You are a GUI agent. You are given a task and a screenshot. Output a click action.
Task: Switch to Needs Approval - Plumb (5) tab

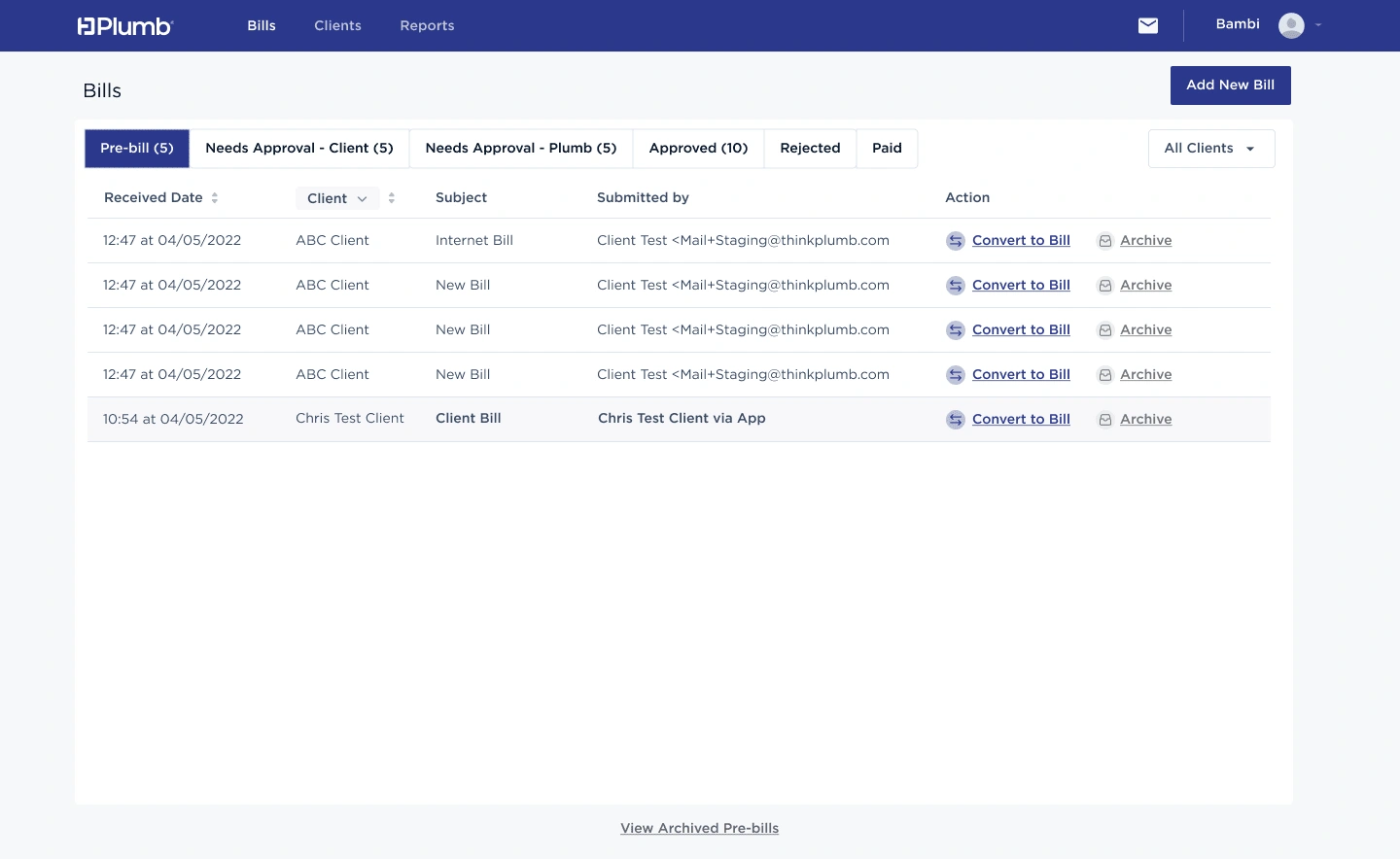coord(521,149)
